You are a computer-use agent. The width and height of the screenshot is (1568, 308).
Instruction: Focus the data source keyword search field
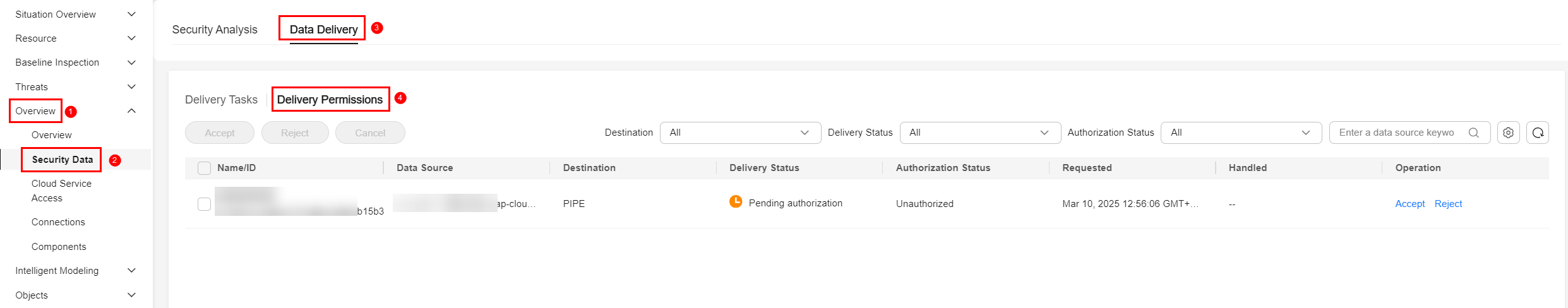click(1397, 133)
